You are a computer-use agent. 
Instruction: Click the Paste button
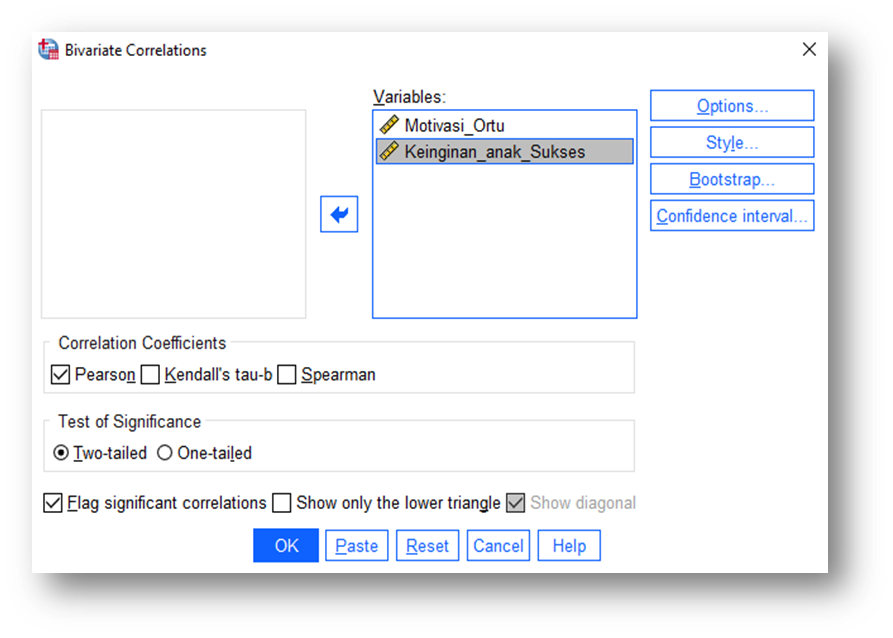(357, 546)
